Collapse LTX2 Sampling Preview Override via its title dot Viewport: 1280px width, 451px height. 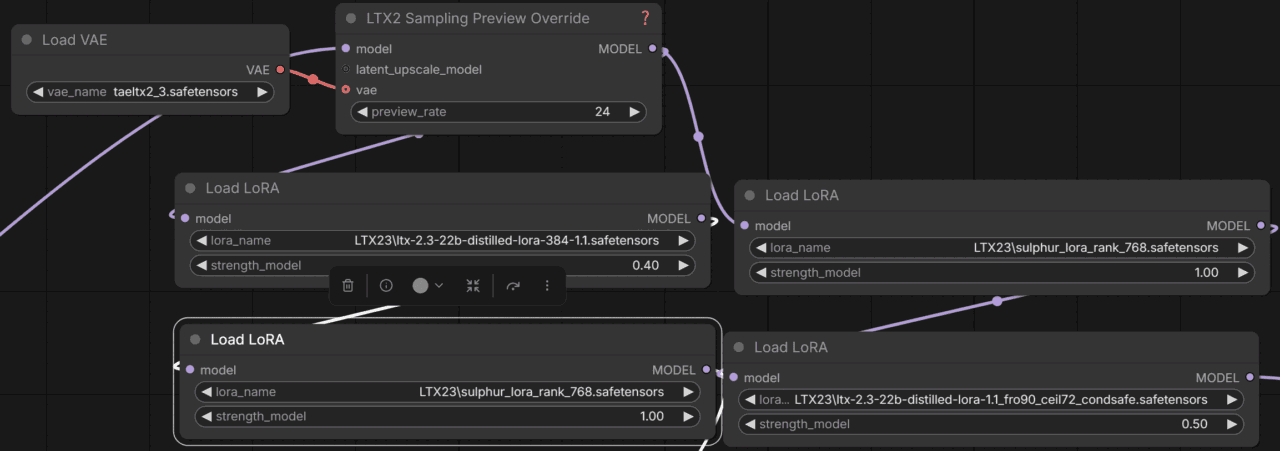pos(351,18)
